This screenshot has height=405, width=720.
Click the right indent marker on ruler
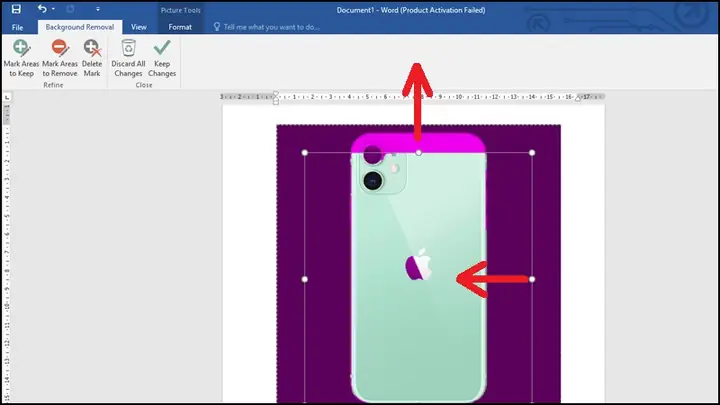pyautogui.click(x=579, y=97)
